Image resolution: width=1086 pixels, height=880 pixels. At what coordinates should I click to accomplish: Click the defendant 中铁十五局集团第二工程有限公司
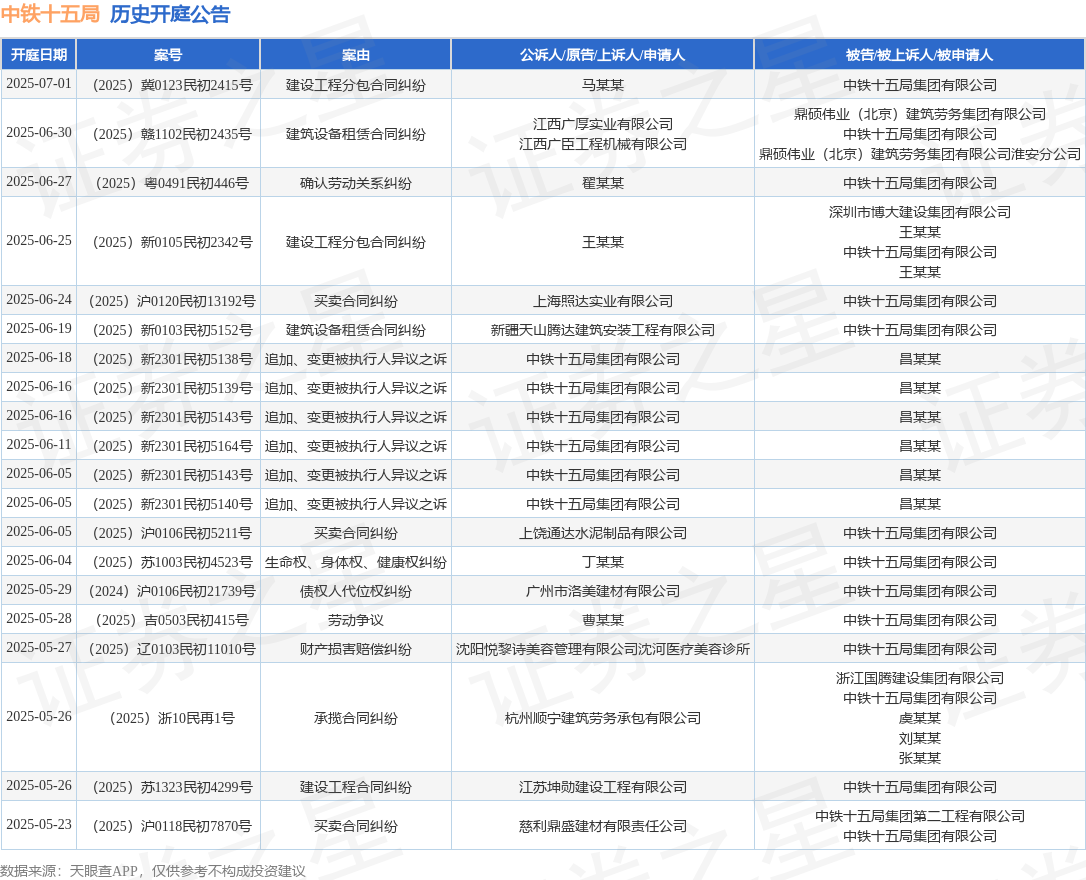point(920,817)
